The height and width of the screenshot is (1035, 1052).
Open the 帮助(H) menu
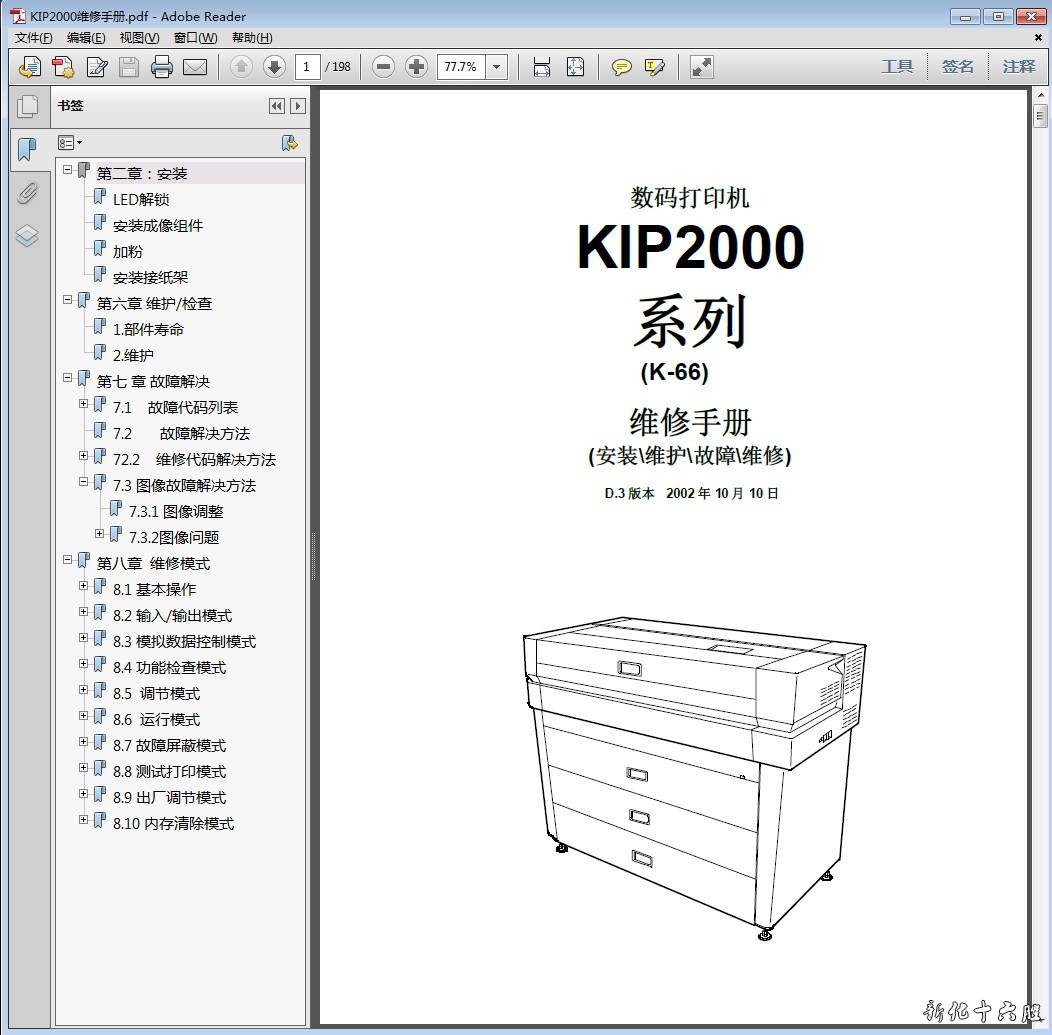click(252, 38)
